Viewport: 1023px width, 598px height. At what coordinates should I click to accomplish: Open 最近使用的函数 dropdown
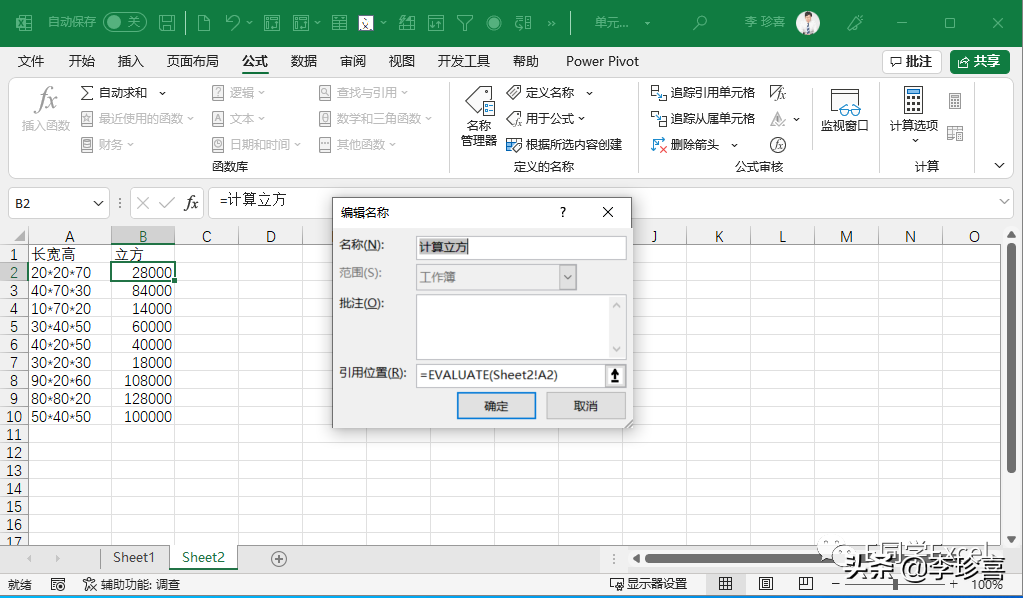137,119
